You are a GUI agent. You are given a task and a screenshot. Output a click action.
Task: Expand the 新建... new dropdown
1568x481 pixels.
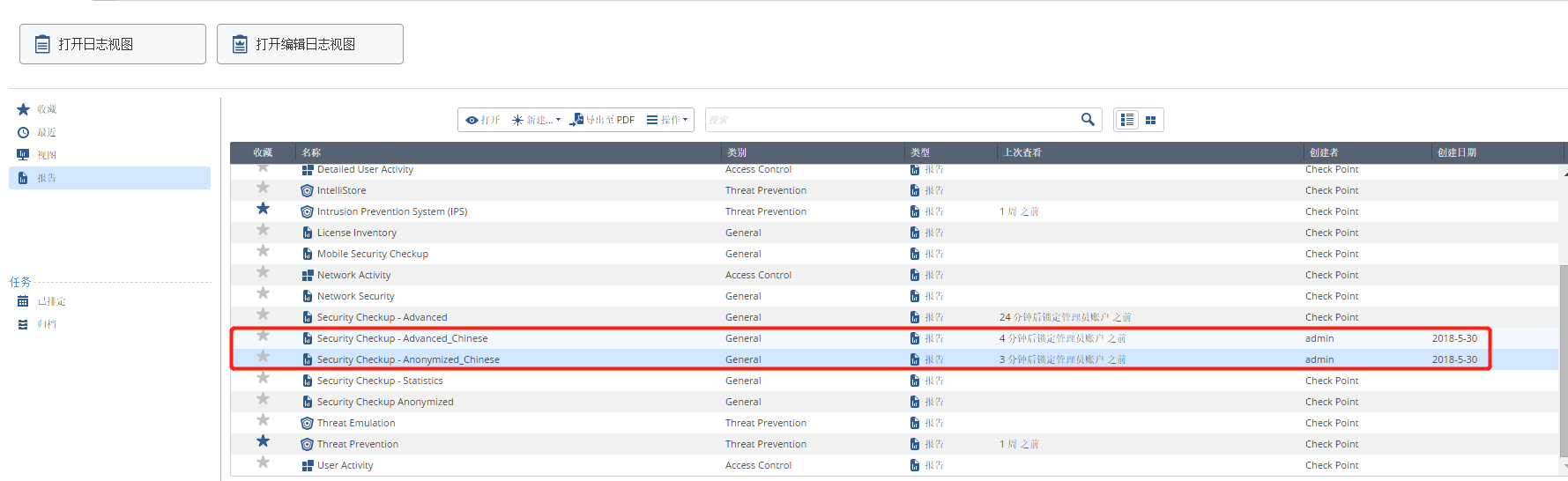536,120
